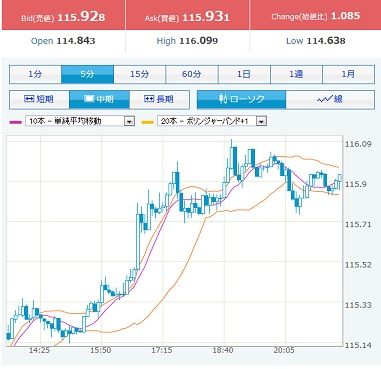The image size is (381, 369).
Task: Click the 15:50 time axis label
Action: (x=101, y=350)
